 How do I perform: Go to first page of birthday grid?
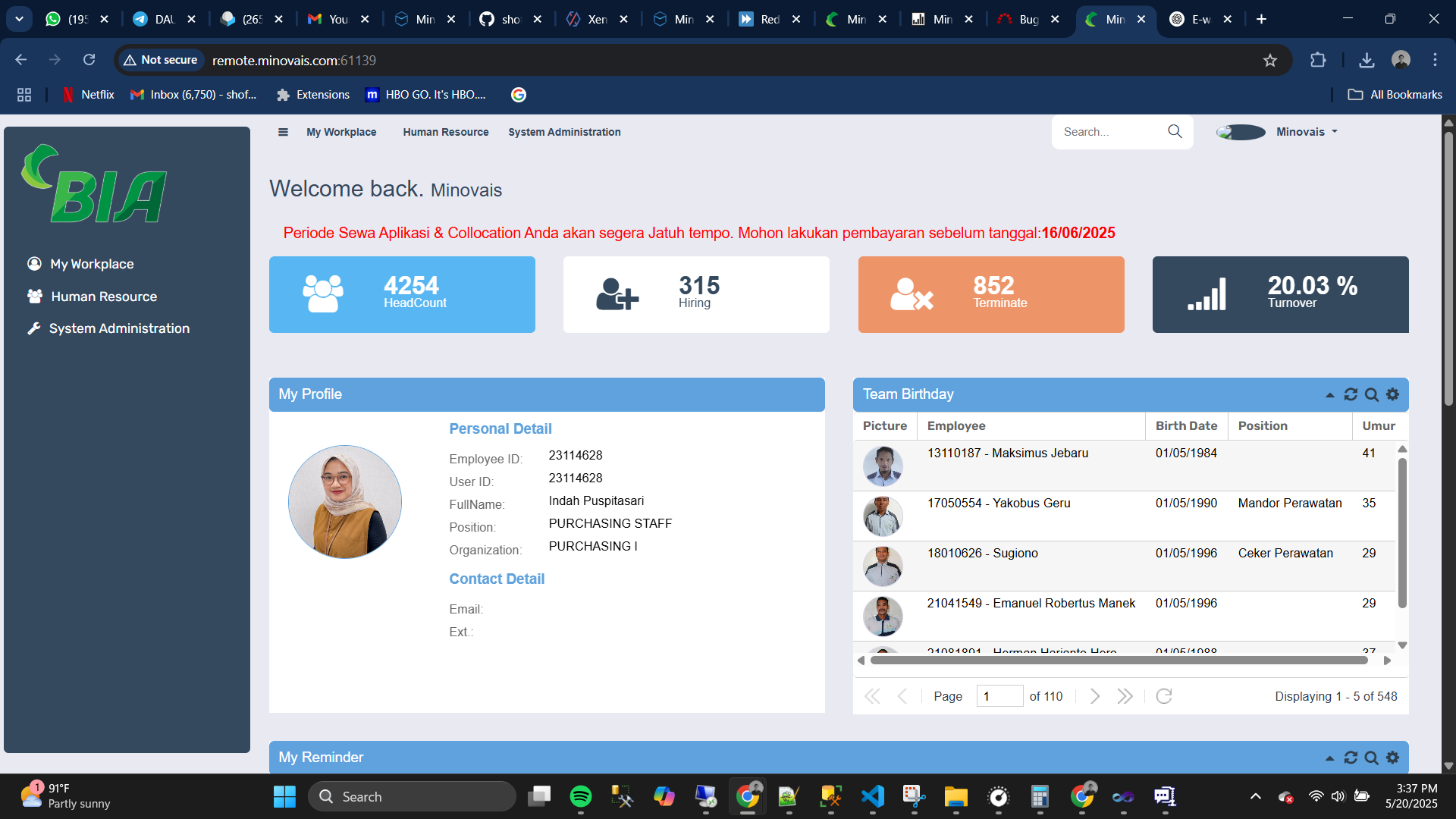click(872, 696)
